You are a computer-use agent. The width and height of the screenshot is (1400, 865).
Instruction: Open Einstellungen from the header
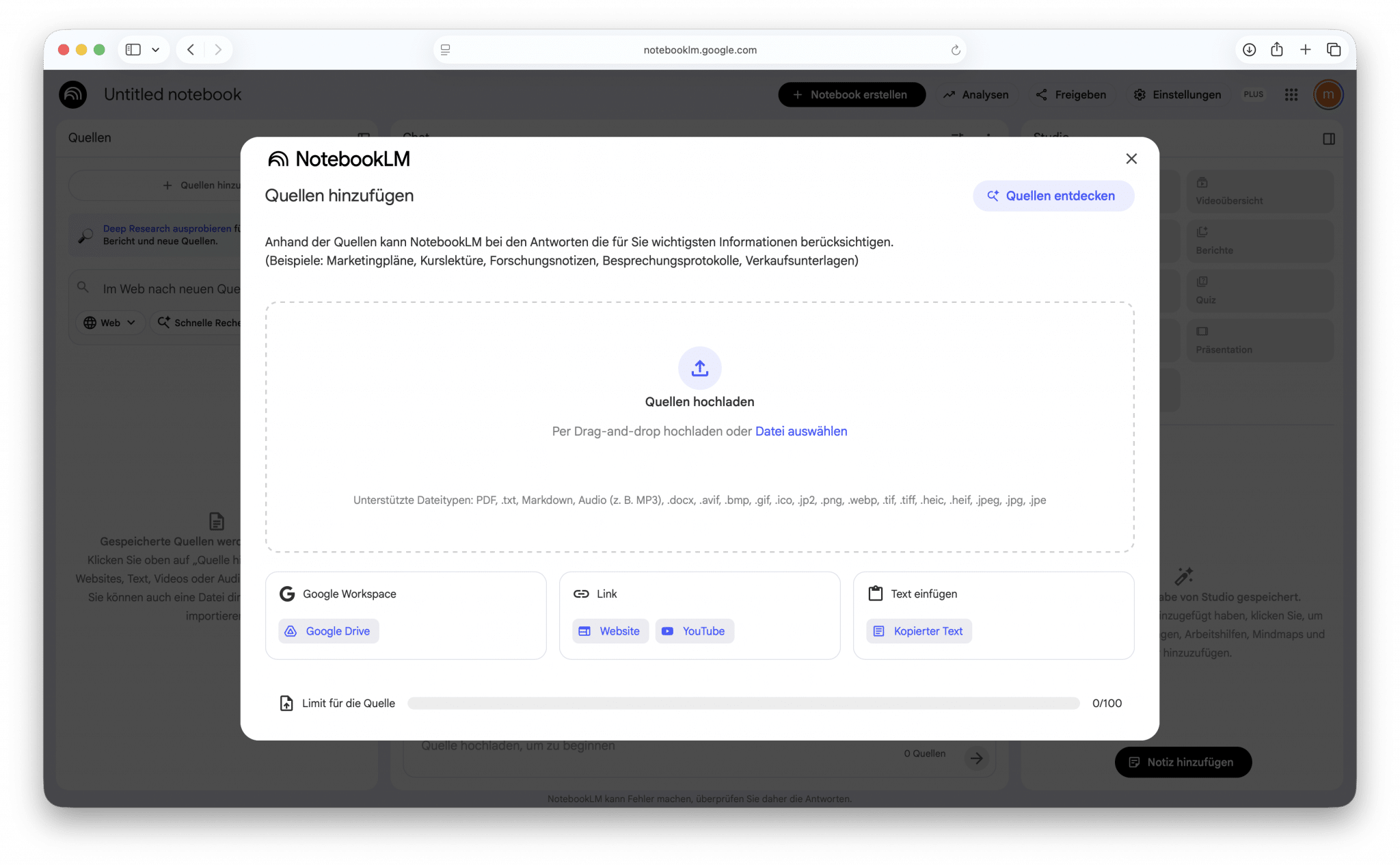[1177, 95]
